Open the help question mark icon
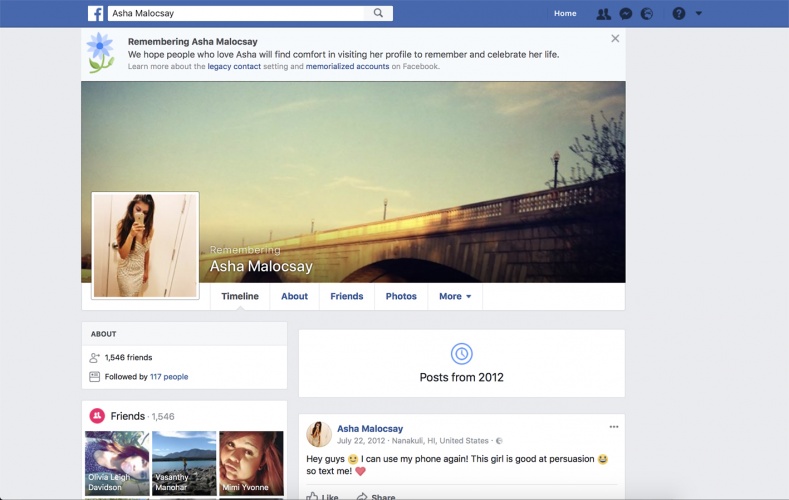Viewport: 789px width, 500px height. coord(679,14)
